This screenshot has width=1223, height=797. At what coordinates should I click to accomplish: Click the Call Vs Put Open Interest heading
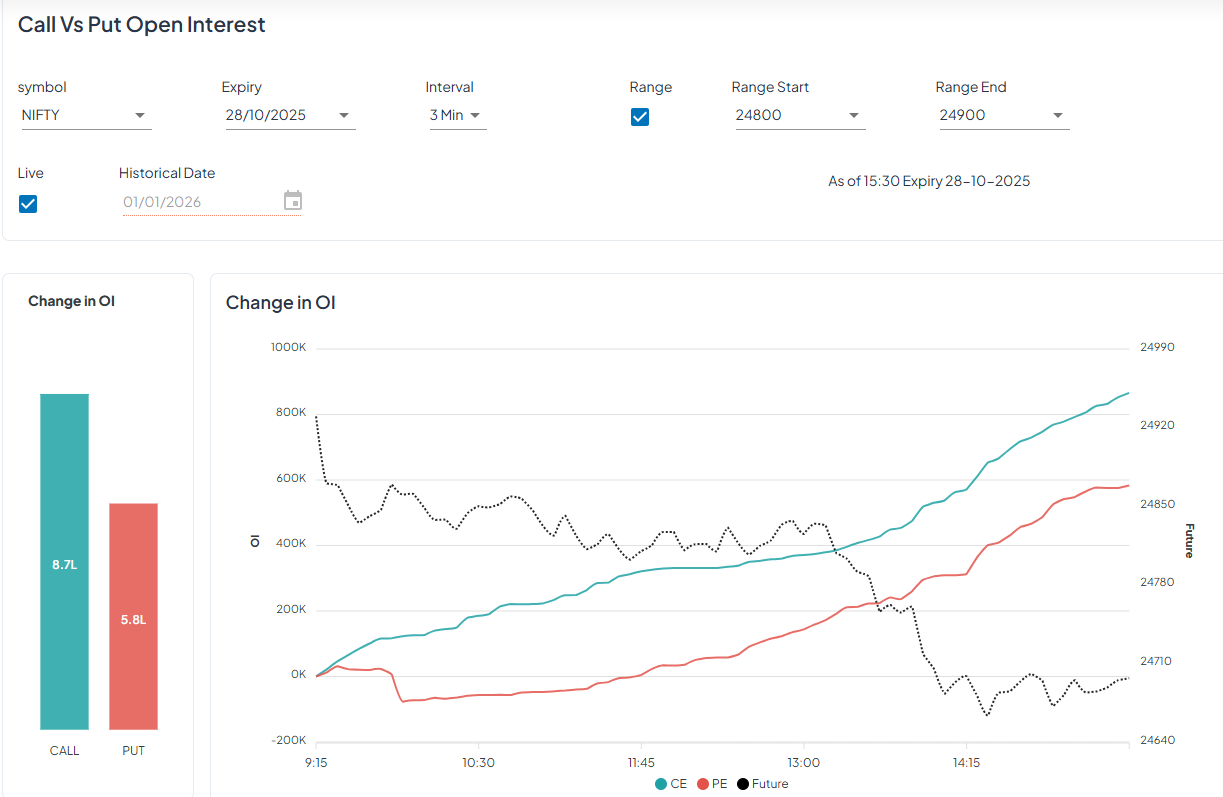pos(142,25)
